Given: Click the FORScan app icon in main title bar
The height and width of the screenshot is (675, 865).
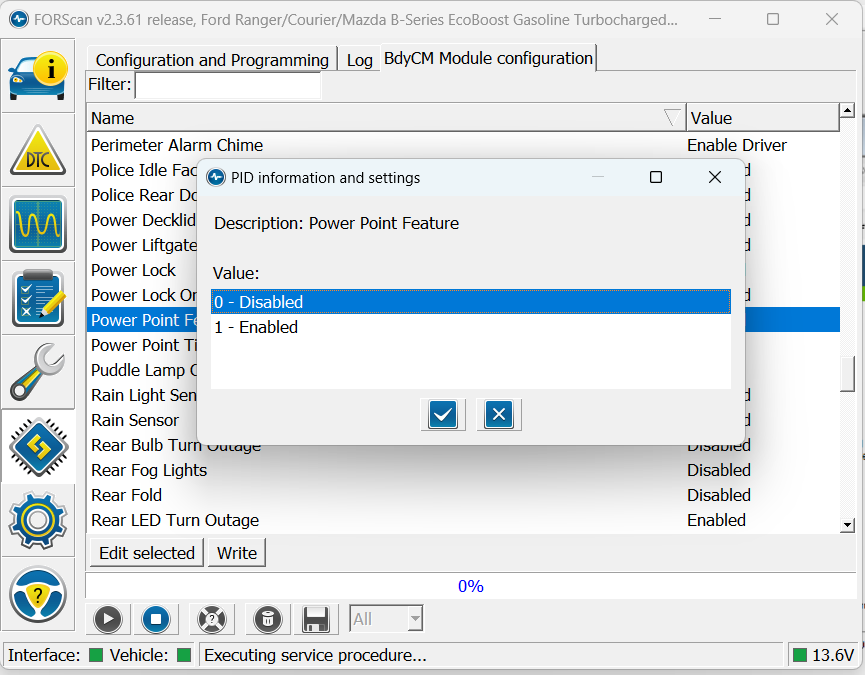Looking at the screenshot, I should click(x=19, y=19).
